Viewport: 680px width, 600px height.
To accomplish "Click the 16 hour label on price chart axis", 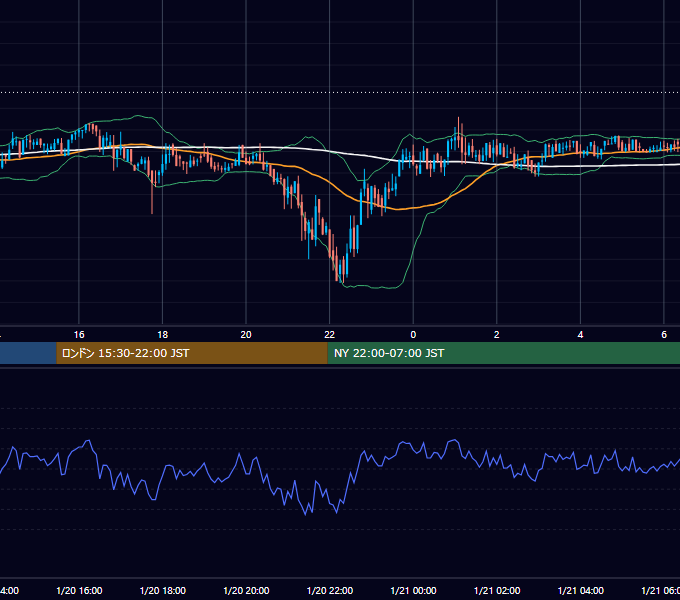I will click(79, 335).
